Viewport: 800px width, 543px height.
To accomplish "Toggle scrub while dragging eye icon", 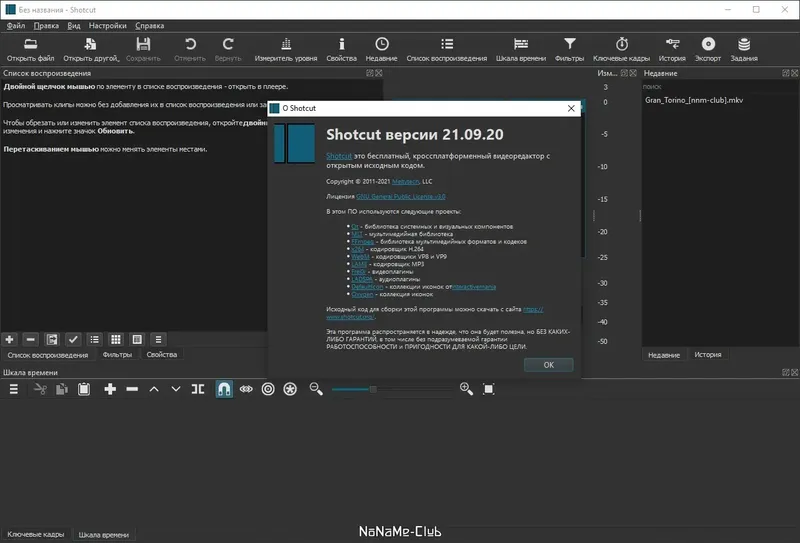I will (246, 389).
